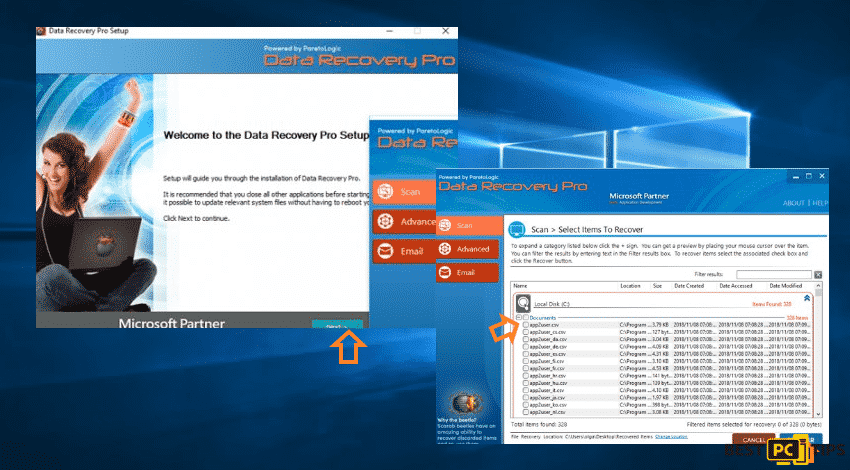The width and height of the screenshot is (850, 470).
Task: Check the box for app2user_de.csv
Action: pos(526,346)
